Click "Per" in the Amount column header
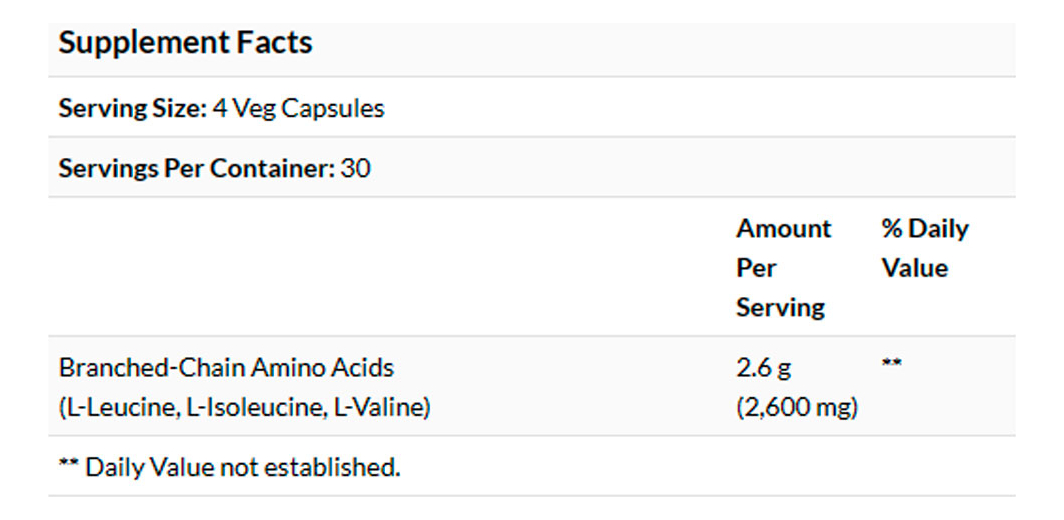Viewport: 1064px width, 520px height. 756,268
